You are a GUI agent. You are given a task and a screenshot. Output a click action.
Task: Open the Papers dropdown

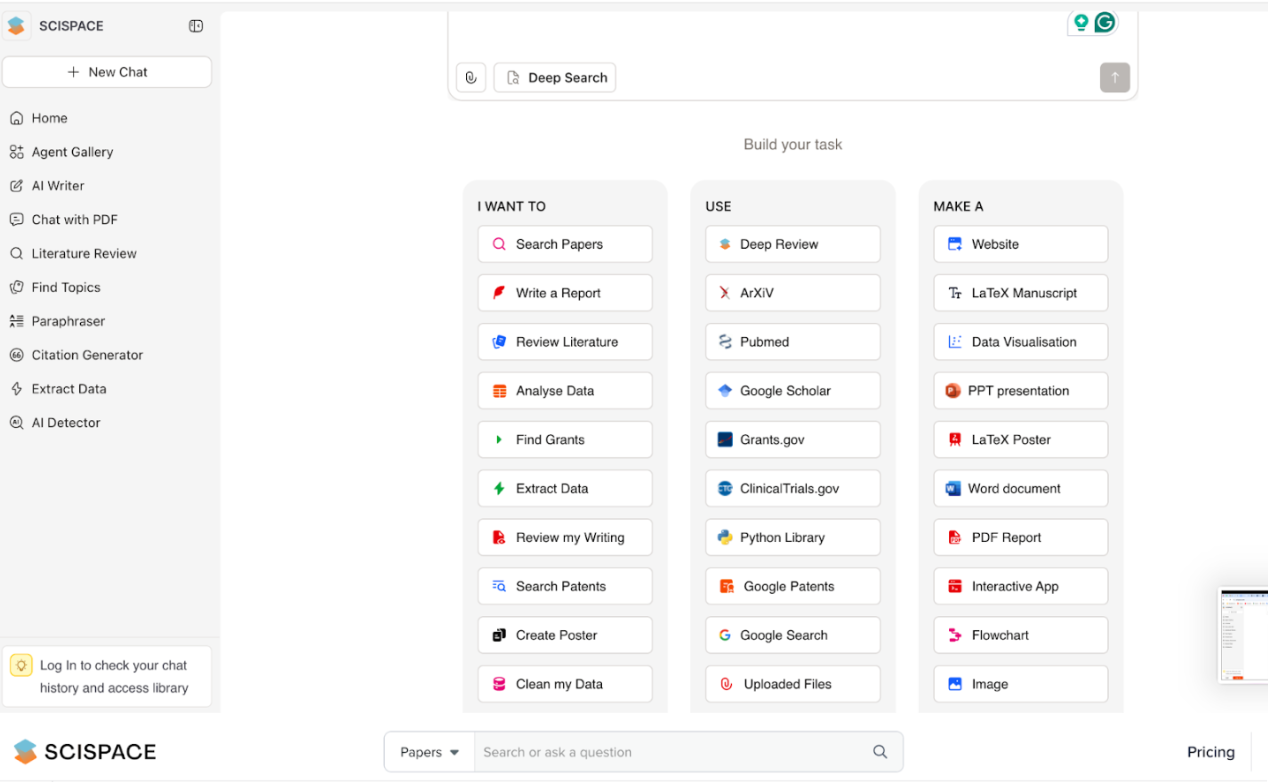(429, 752)
